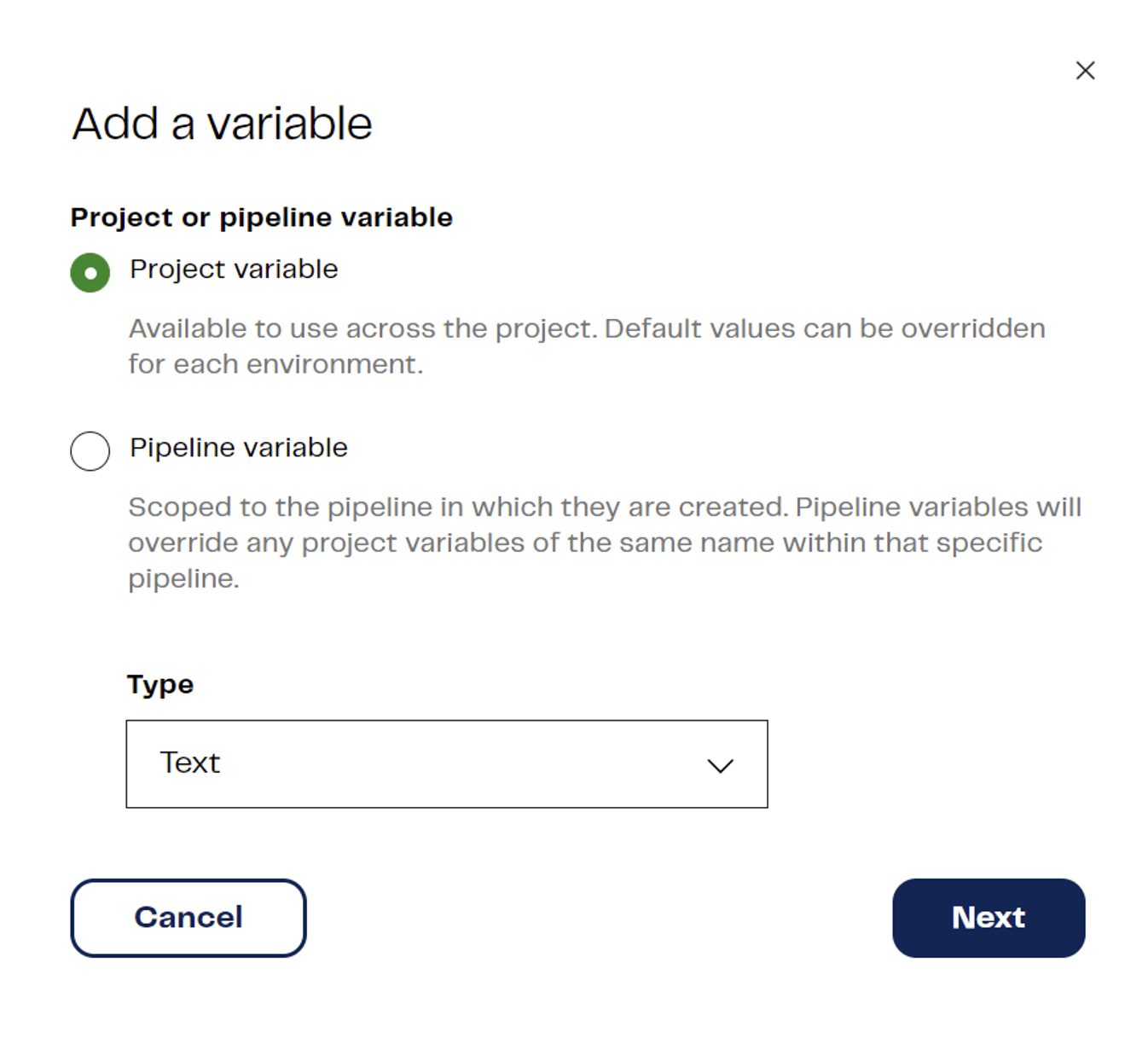
Task: Click the chevron on the Text dropdown
Action: point(719,765)
